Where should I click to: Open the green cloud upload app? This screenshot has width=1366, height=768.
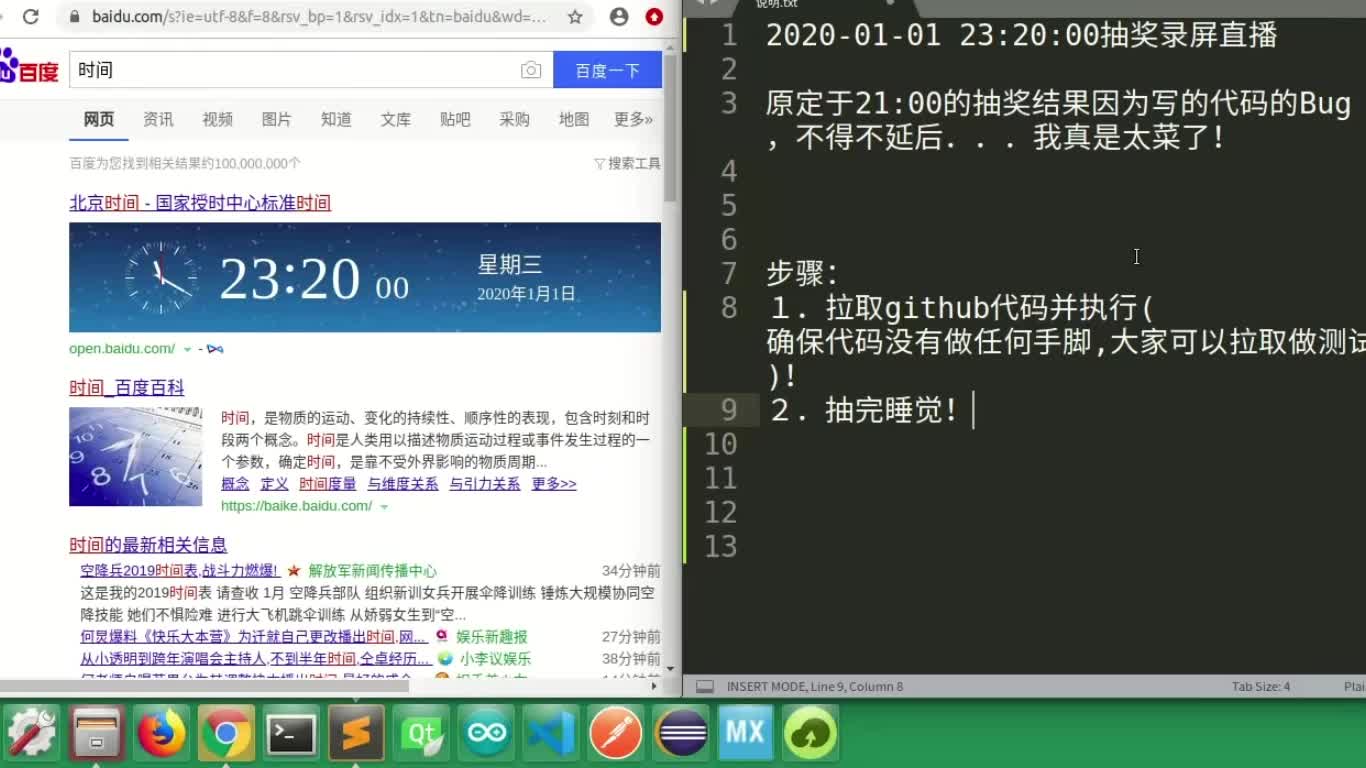point(810,733)
